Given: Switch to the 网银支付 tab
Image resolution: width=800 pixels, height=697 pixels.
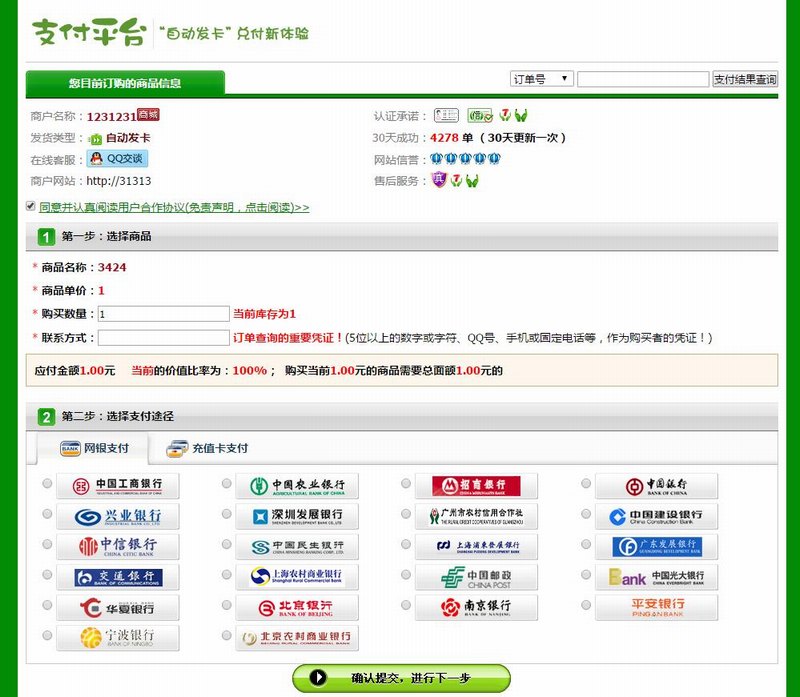Looking at the screenshot, I should [x=92, y=448].
